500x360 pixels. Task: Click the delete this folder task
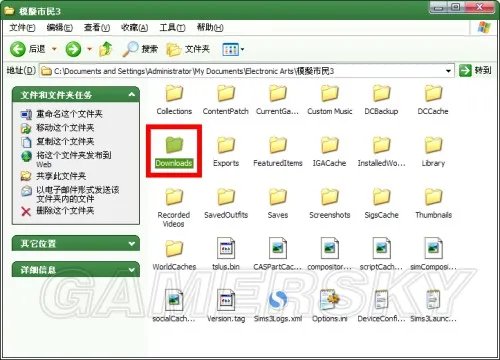(57, 211)
